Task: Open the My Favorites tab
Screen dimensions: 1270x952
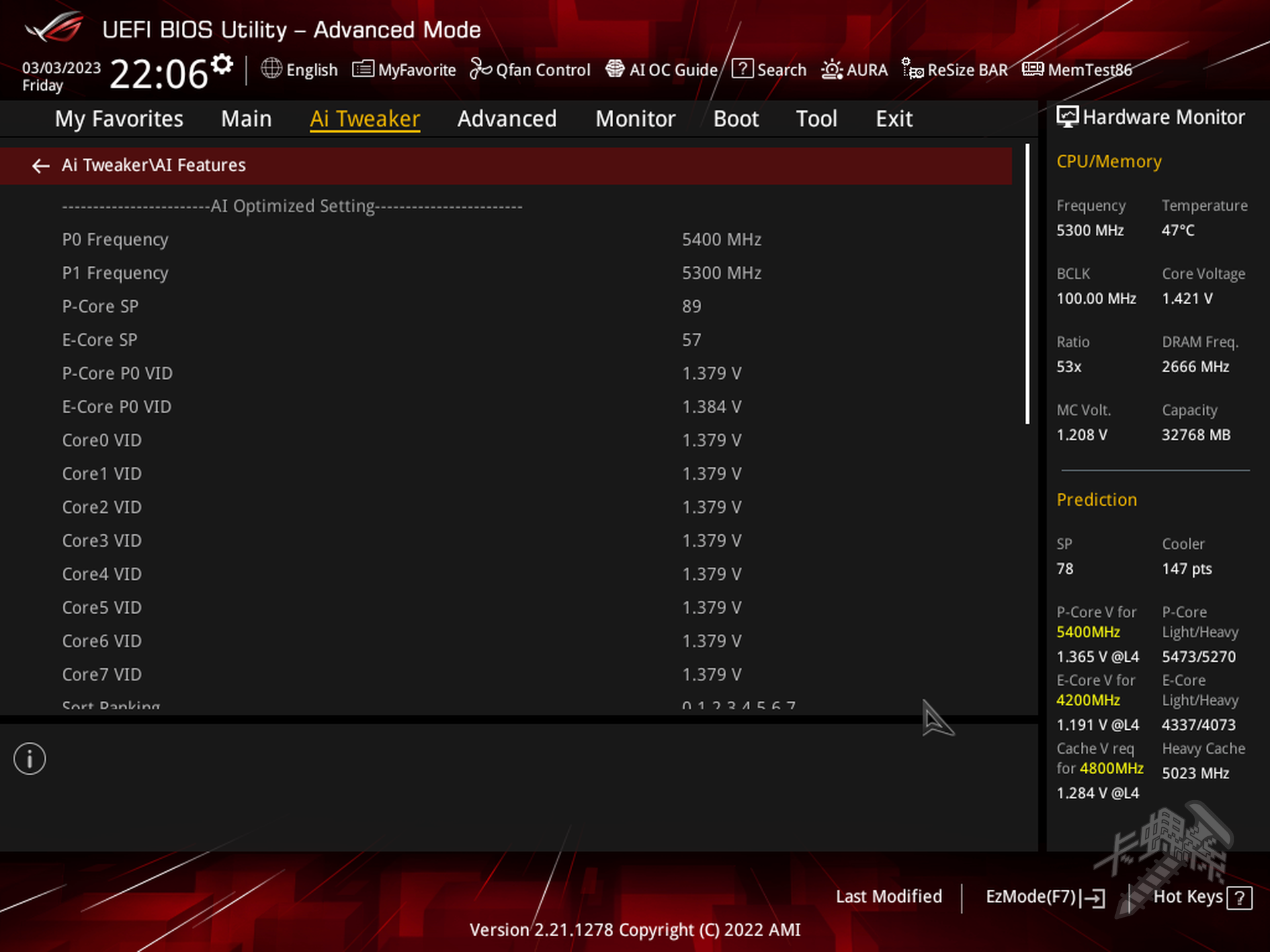Action: 119,119
